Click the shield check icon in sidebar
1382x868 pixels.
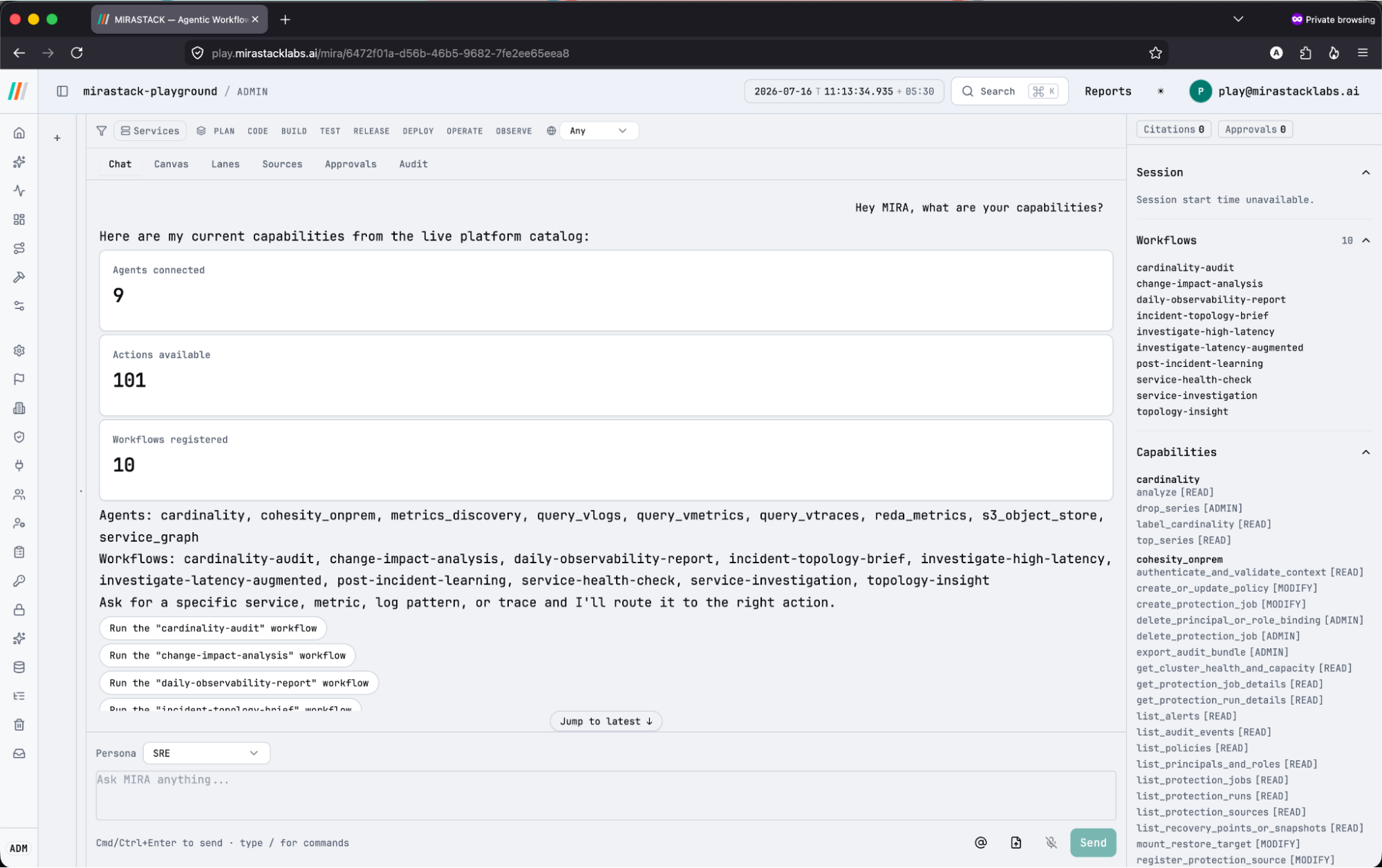(19, 437)
